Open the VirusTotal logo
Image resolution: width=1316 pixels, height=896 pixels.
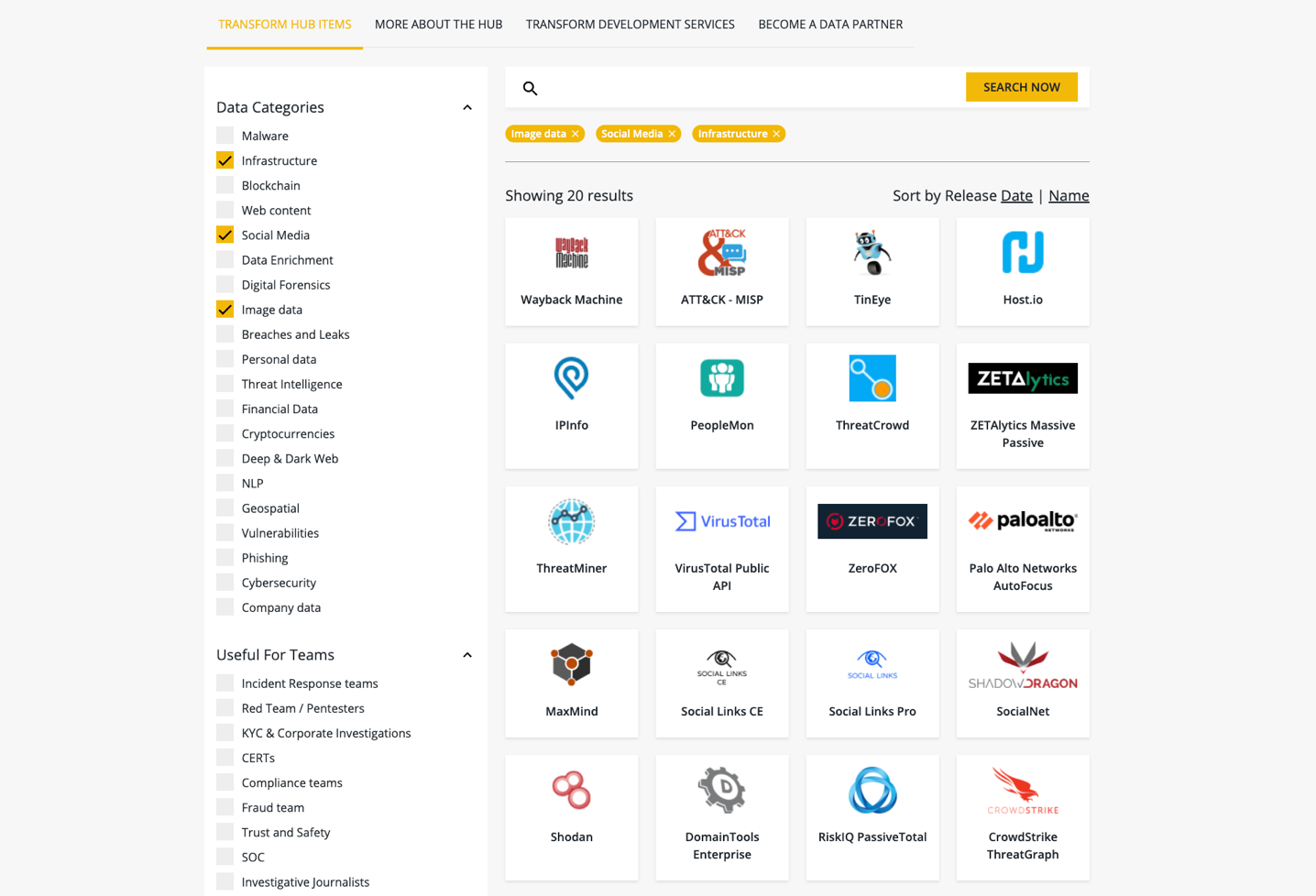pyautogui.click(x=722, y=521)
